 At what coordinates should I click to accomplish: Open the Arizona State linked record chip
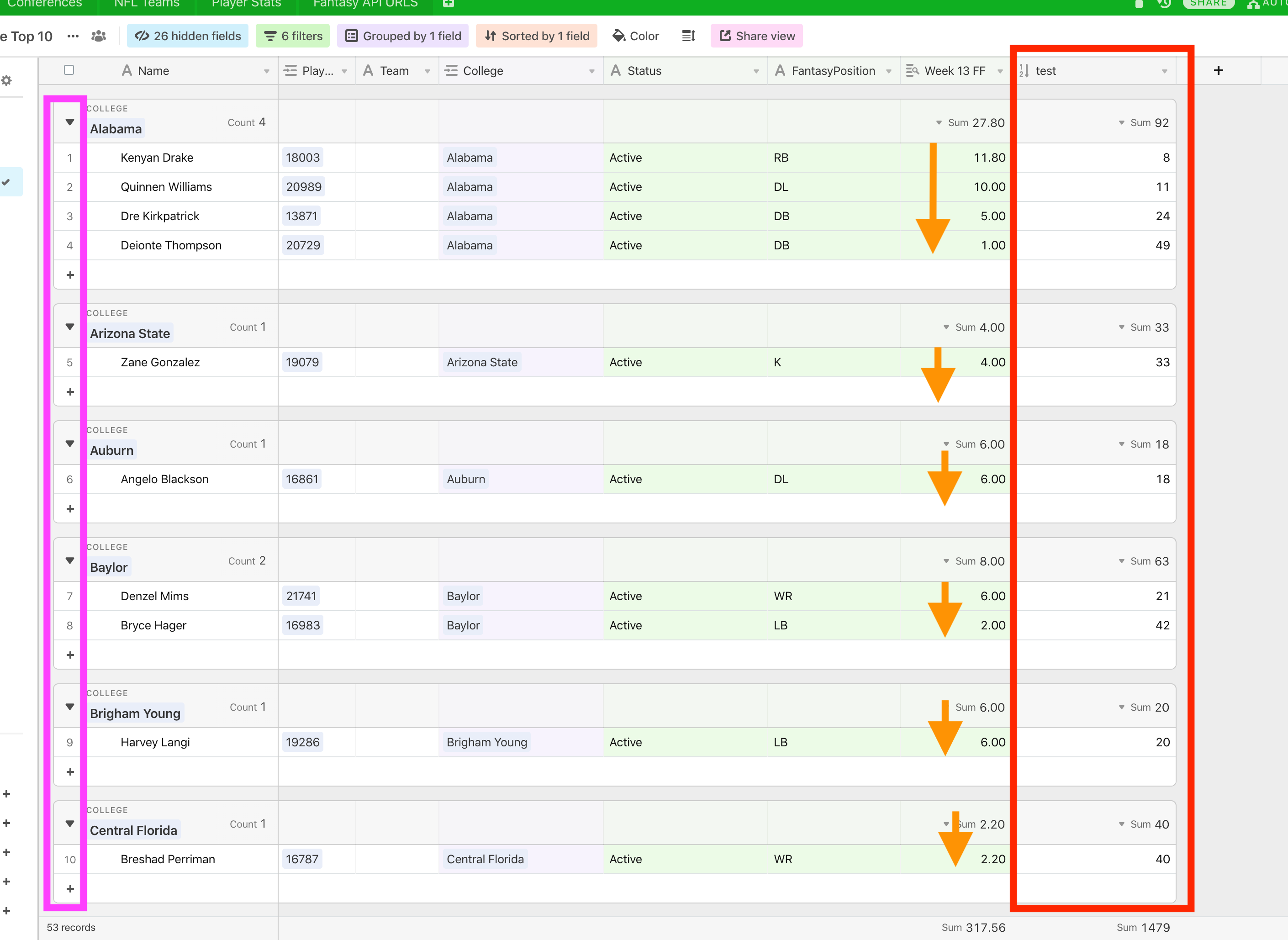[x=482, y=362]
